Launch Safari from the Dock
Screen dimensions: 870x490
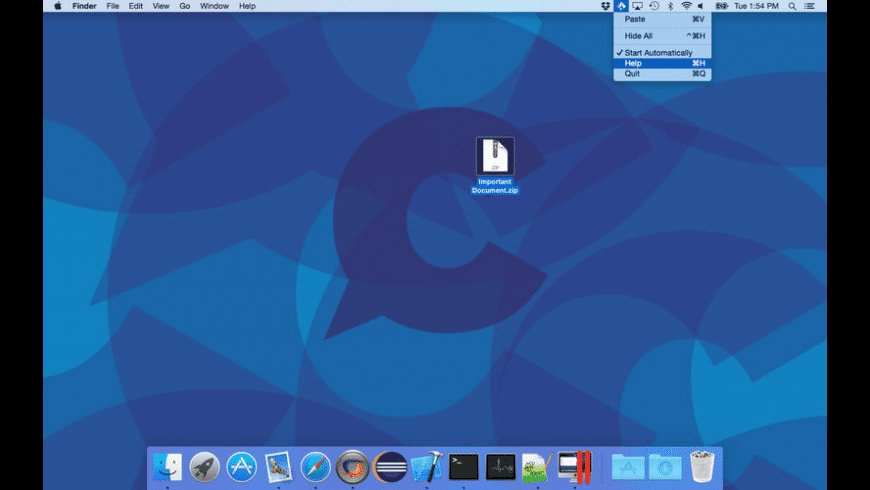click(x=315, y=467)
